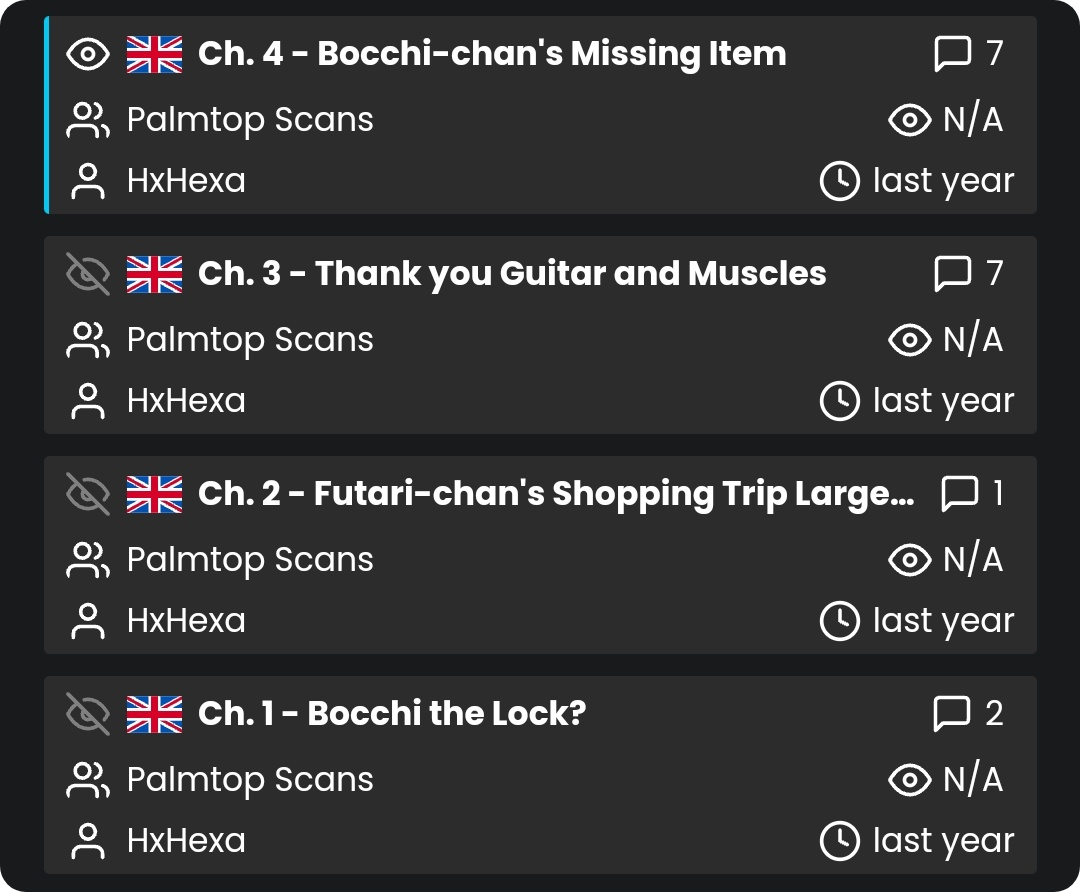View comments icon on Chapter 1
This screenshot has height=892, width=1080.
952,714
